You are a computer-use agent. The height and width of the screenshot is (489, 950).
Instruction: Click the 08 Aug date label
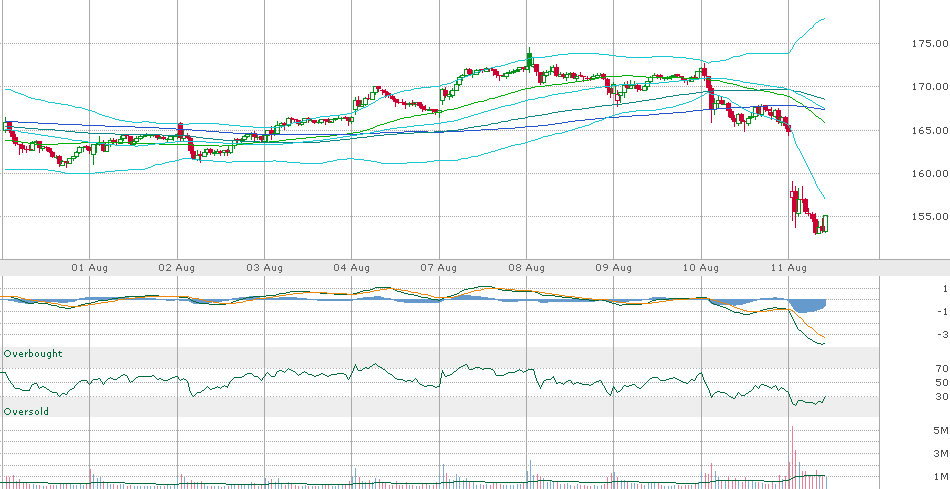527,268
